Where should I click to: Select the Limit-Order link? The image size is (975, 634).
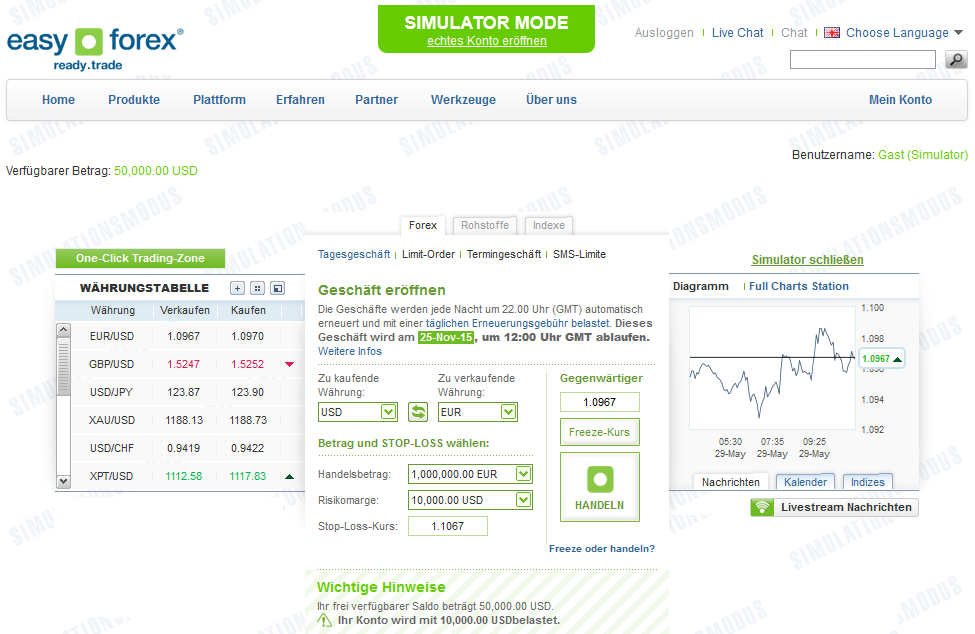click(x=428, y=254)
